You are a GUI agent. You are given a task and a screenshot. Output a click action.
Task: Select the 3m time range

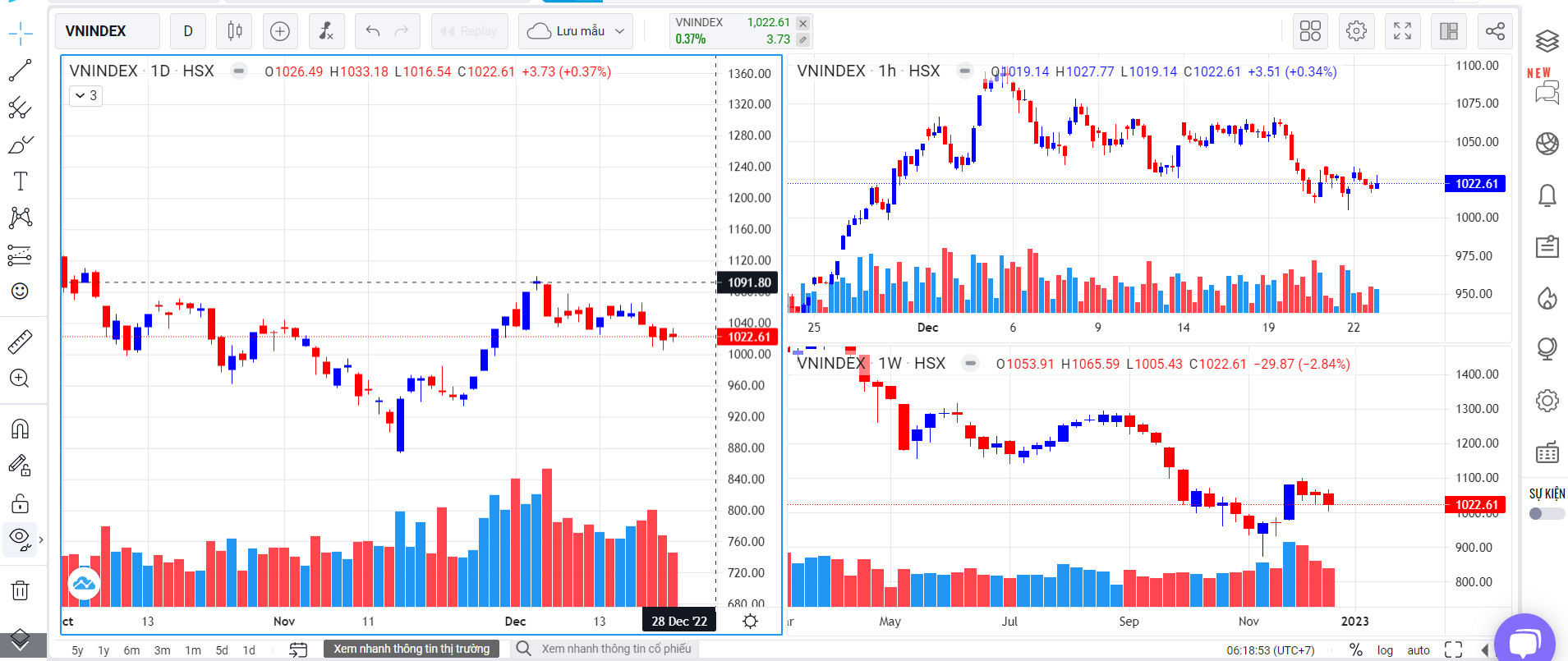[163, 650]
